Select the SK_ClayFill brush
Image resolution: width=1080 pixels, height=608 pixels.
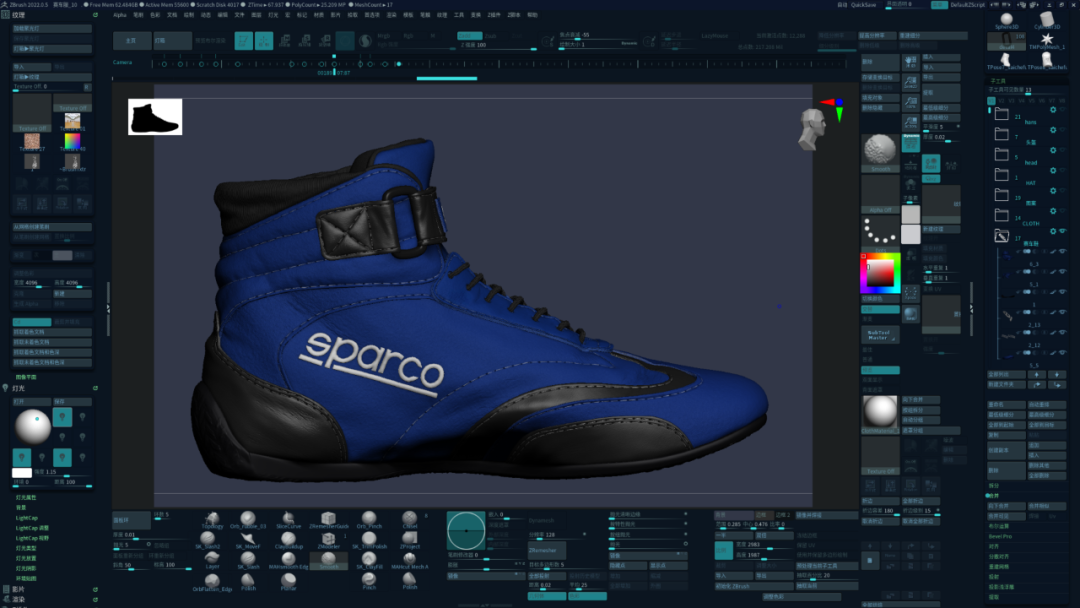(x=369, y=560)
